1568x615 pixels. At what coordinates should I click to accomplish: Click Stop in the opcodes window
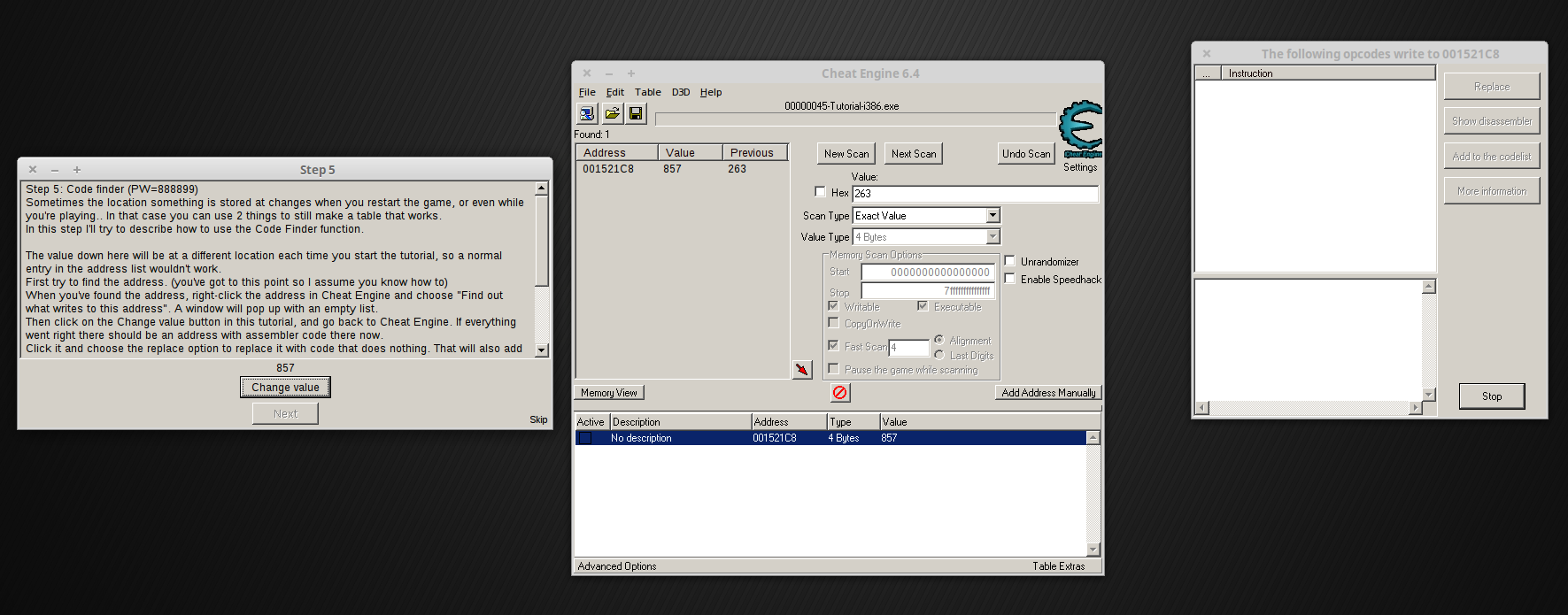click(1492, 396)
